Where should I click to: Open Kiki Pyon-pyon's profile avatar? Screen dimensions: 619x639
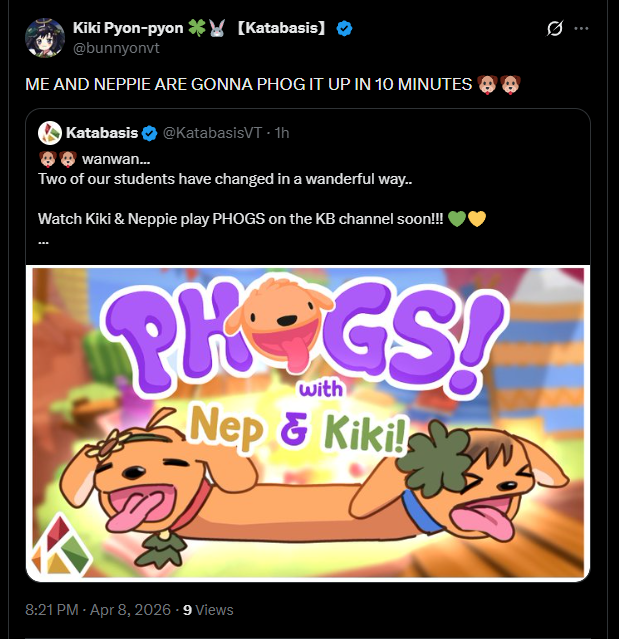coord(45,37)
